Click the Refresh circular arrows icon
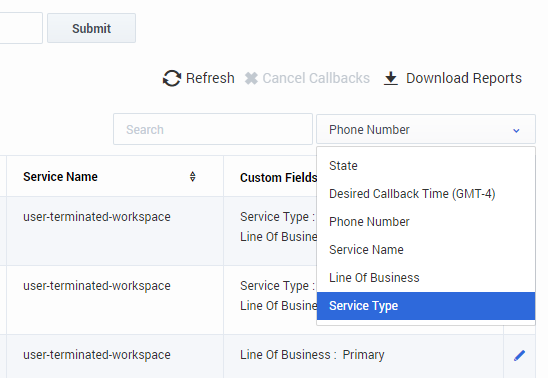Image resolution: width=548 pixels, height=378 pixels. 172,78
